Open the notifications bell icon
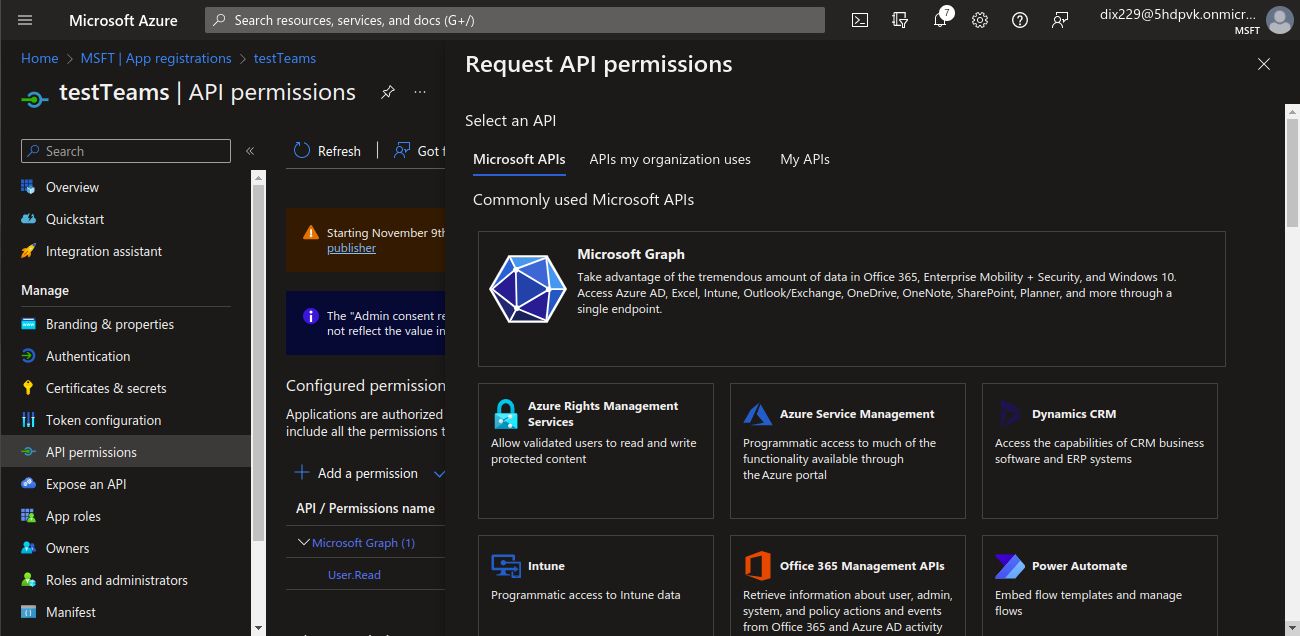Screen dimensions: 1300x636 point(941,20)
